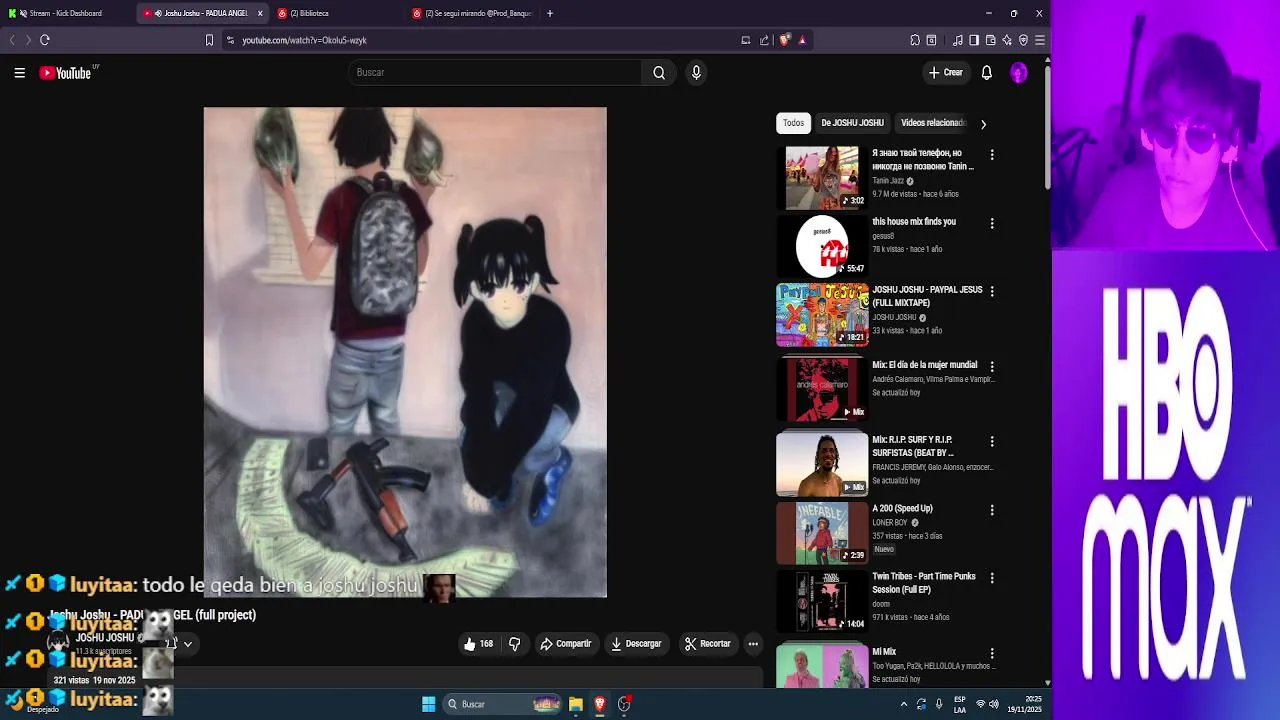Click the Windows taskbar 'Buscar' search box
Image resolution: width=1280 pixels, height=720 pixels.
503,704
